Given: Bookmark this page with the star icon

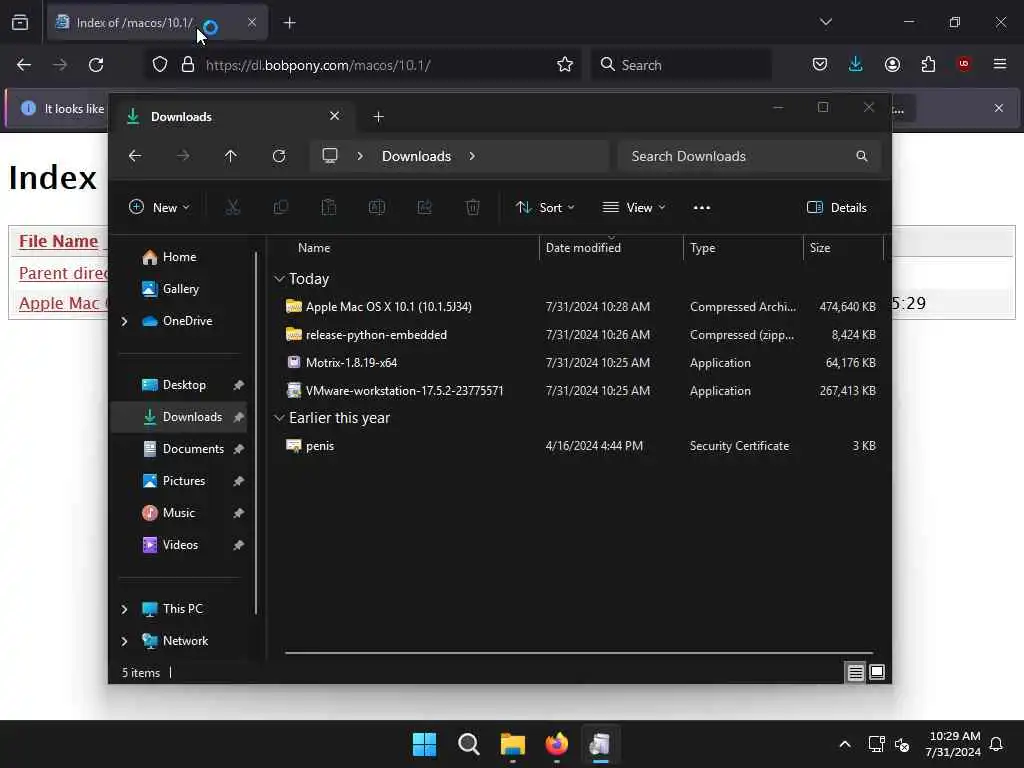Looking at the screenshot, I should point(565,65).
